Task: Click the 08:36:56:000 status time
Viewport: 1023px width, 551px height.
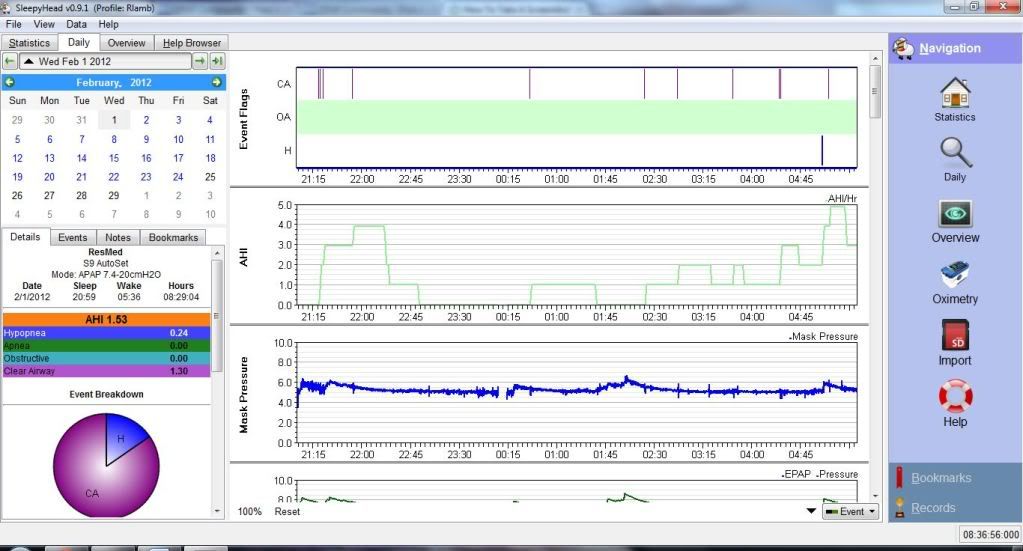Action: (990, 535)
